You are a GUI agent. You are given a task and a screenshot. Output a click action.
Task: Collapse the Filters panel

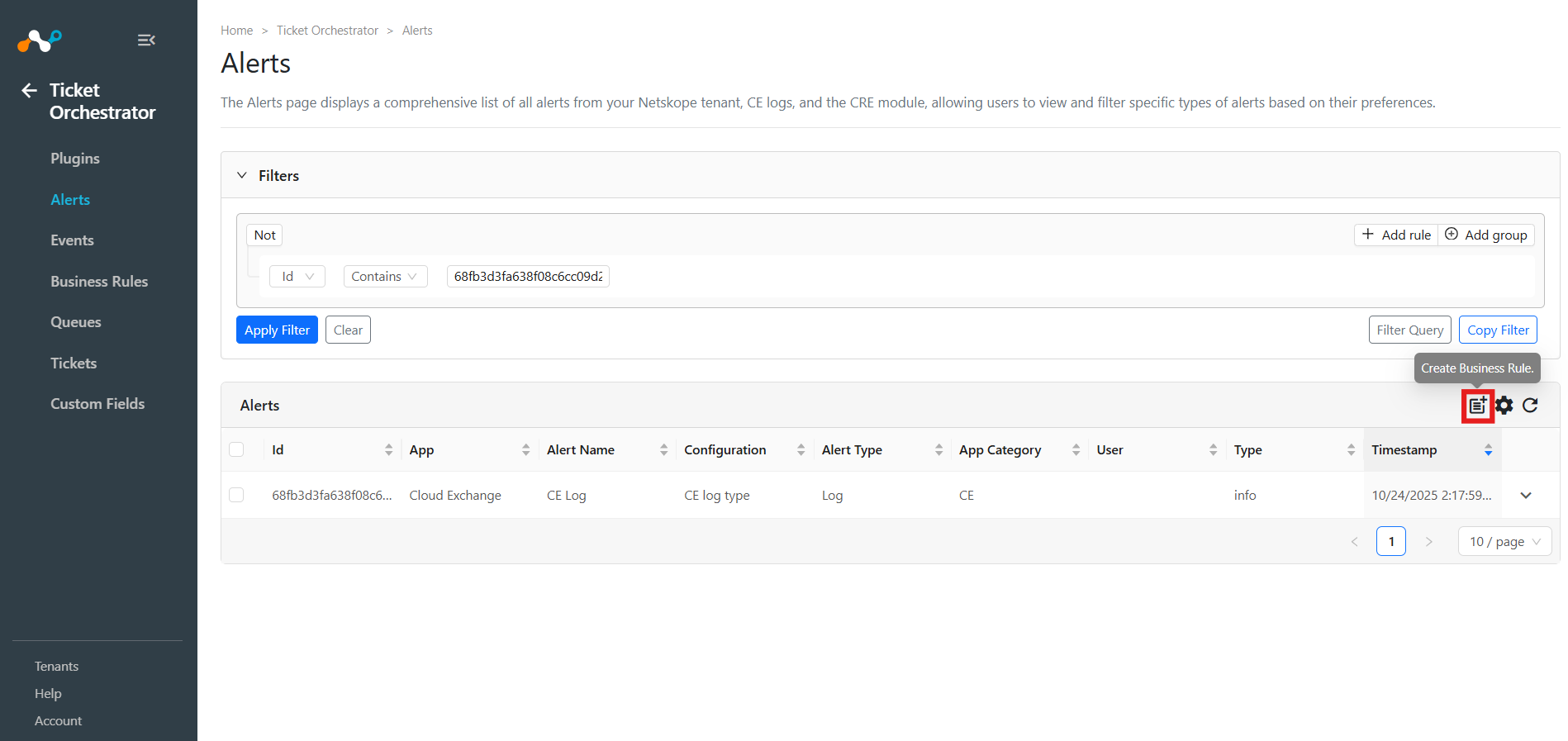tap(242, 175)
